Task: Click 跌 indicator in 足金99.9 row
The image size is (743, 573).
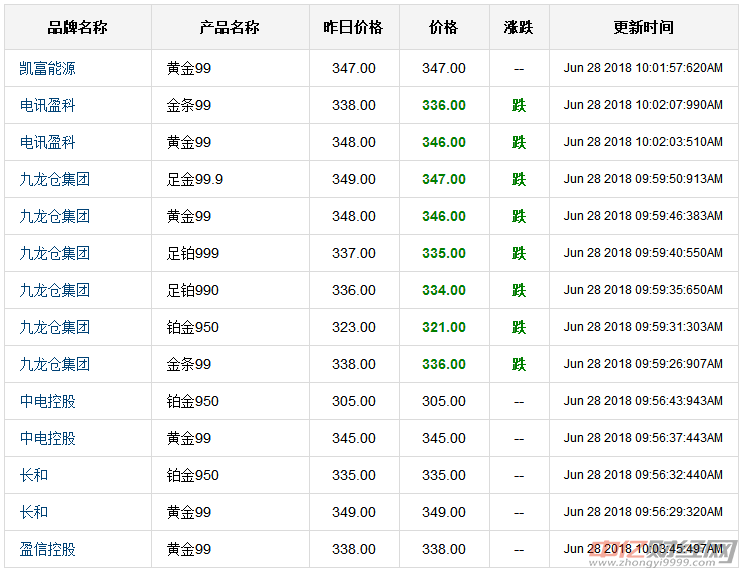Action: pos(519,179)
